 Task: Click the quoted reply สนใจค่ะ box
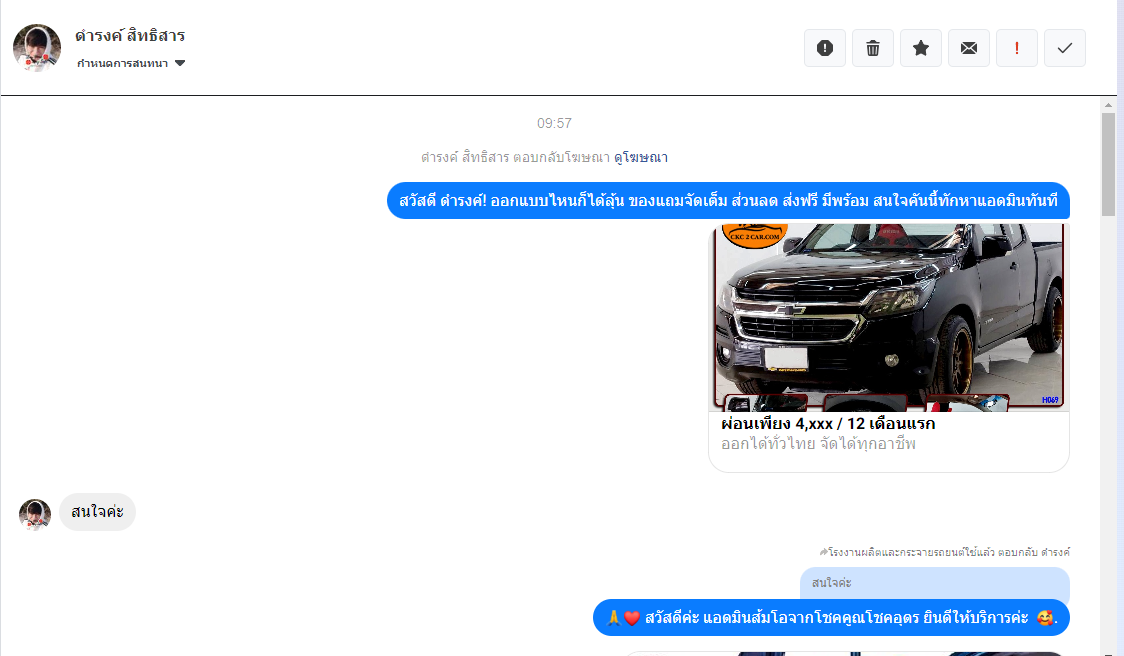tap(935, 584)
